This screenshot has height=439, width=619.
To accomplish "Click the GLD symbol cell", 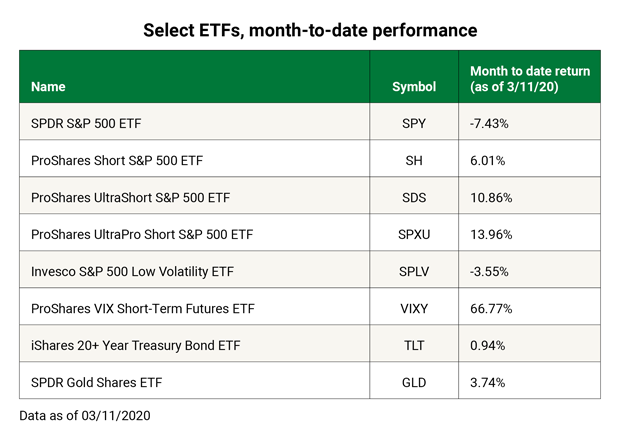I will point(415,383).
